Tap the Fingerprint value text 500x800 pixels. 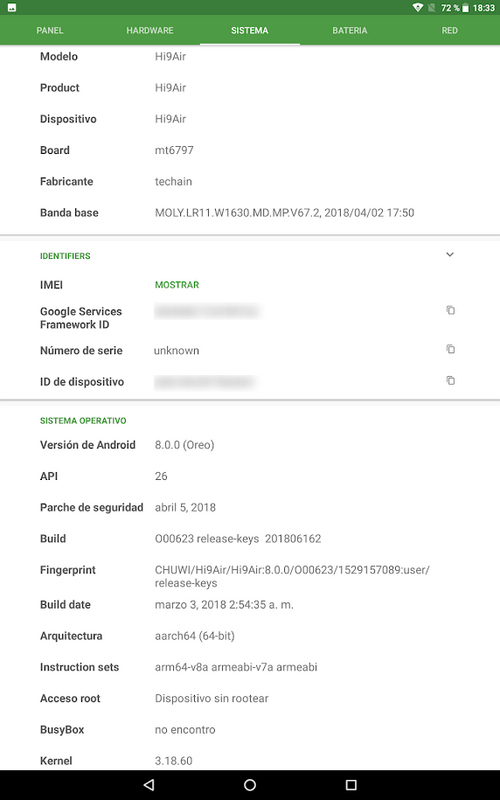click(x=292, y=577)
